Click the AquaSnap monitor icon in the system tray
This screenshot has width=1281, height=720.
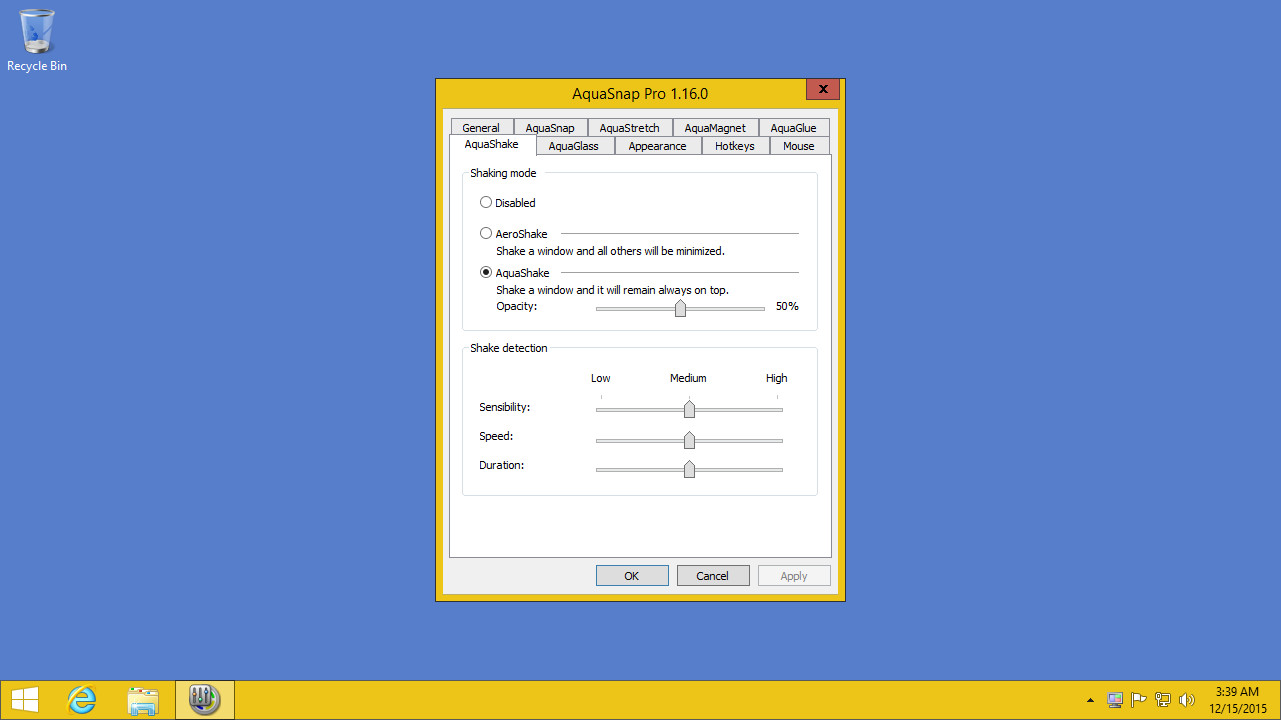1114,699
